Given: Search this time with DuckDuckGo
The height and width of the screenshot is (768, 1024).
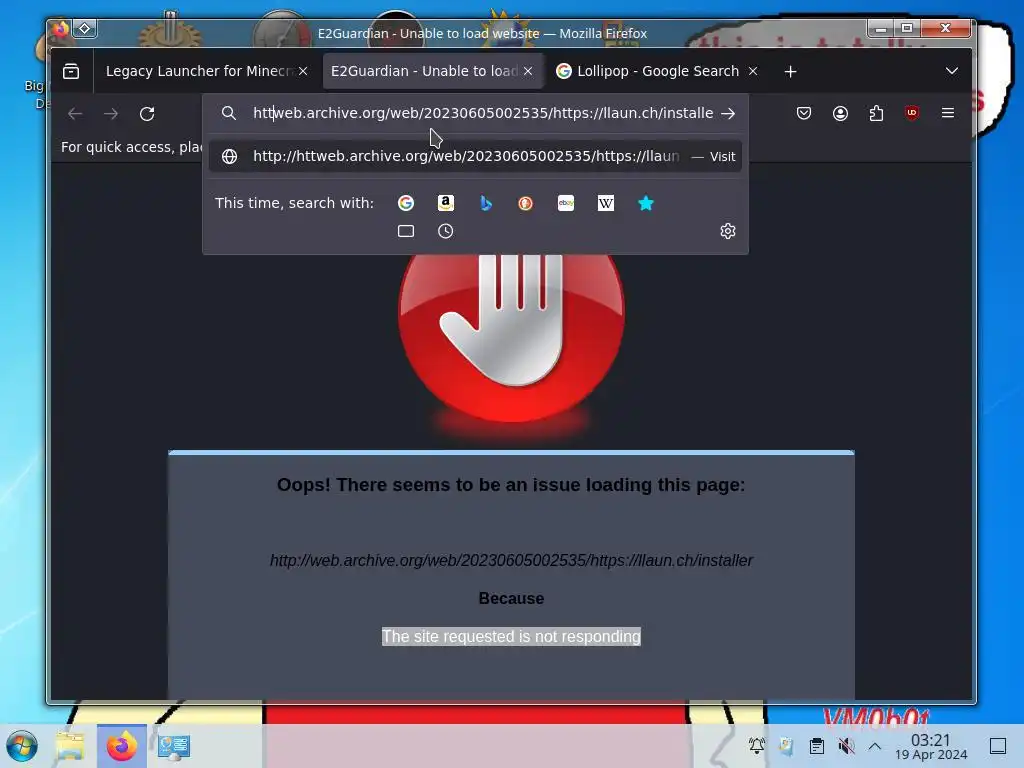Looking at the screenshot, I should [526, 203].
